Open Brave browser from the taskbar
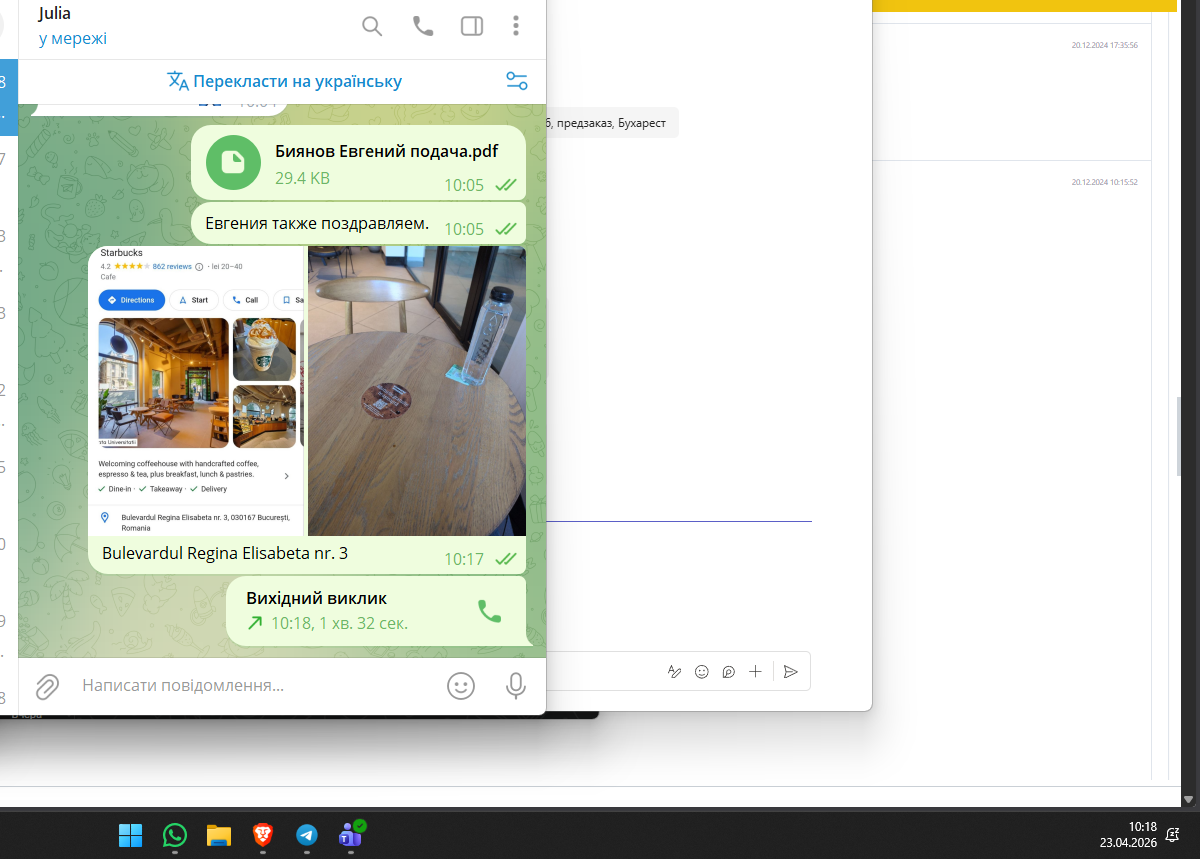 coord(263,835)
